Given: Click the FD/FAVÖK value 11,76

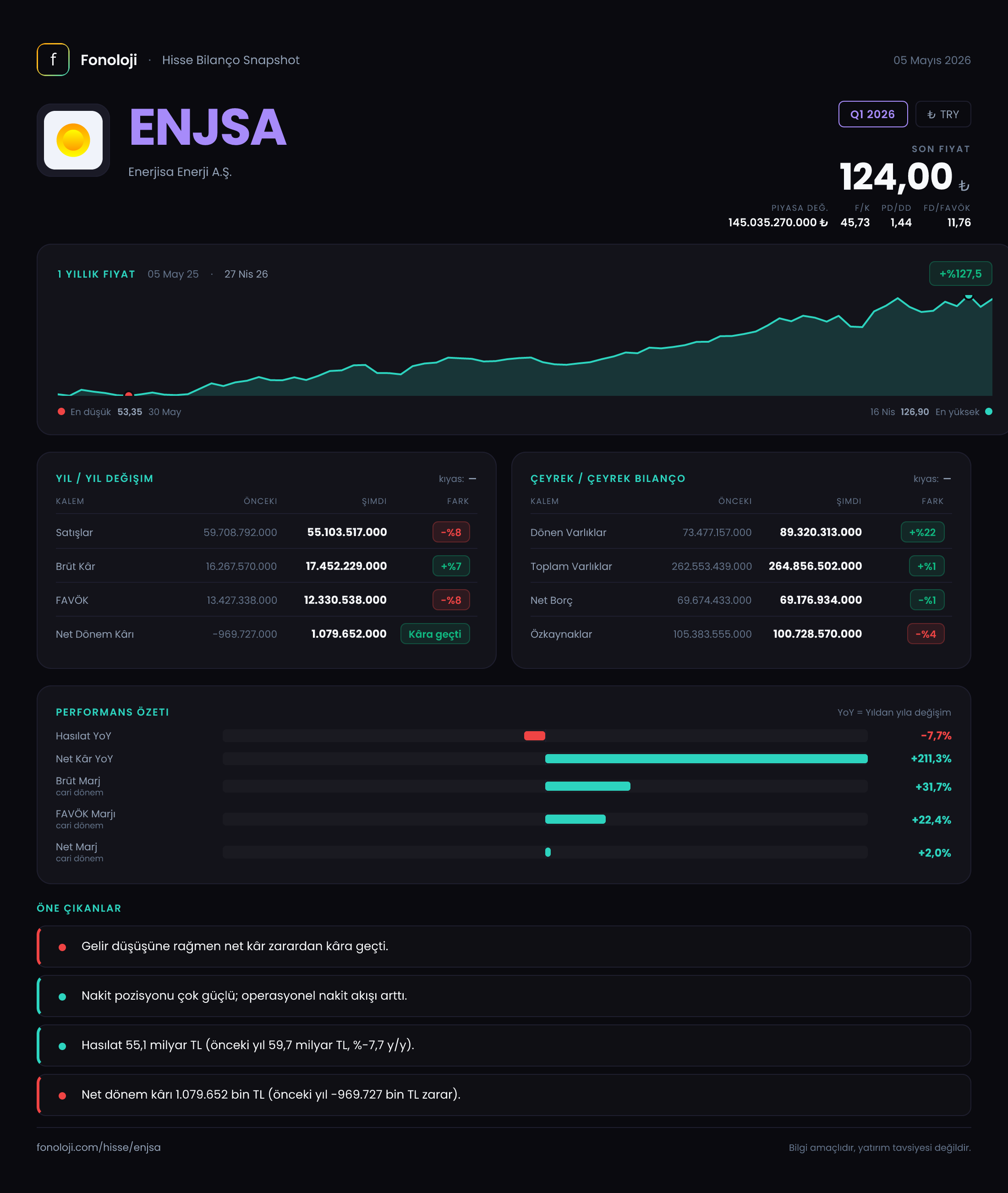Looking at the screenshot, I should pyautogui.click(x=959, y=222).
